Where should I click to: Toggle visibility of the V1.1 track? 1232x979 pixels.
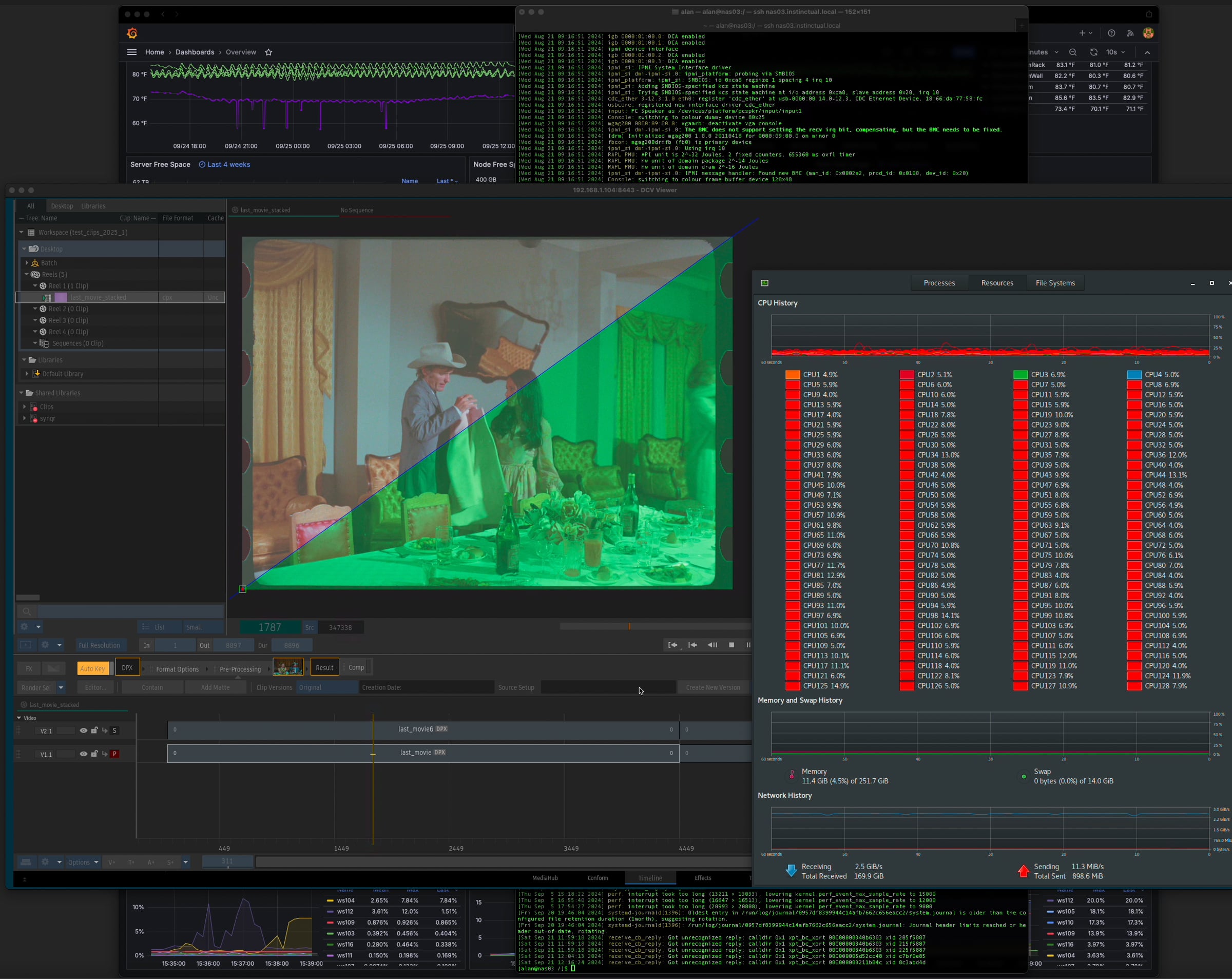point(84,754)
